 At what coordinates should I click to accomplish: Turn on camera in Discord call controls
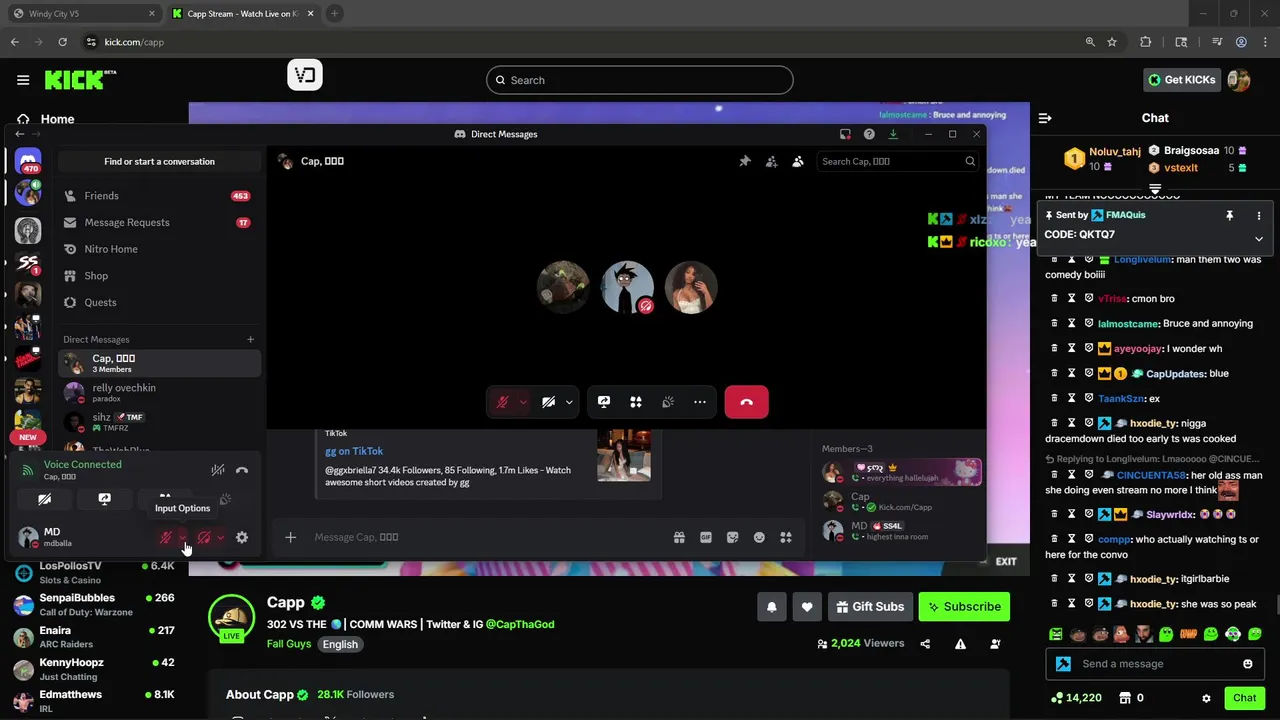548,402
